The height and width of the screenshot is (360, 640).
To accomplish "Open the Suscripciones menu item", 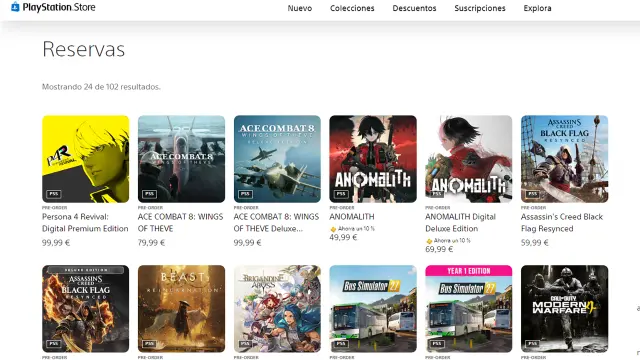I will tap(480, 8).
